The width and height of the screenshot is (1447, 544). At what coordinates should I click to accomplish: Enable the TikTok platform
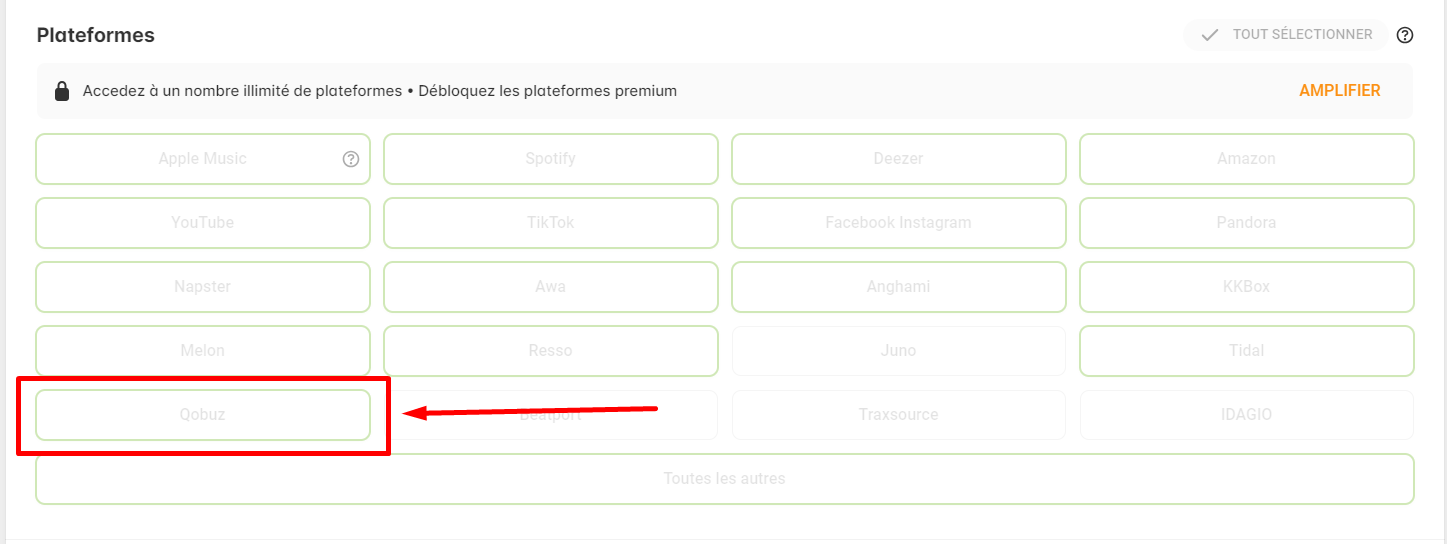551,223
